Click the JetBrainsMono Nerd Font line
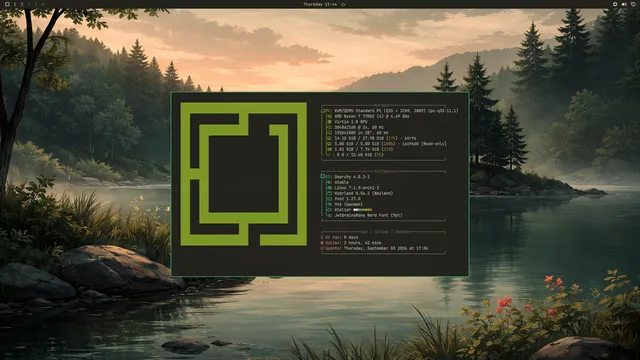The image size is (640, 360). (x=368, y=215)
